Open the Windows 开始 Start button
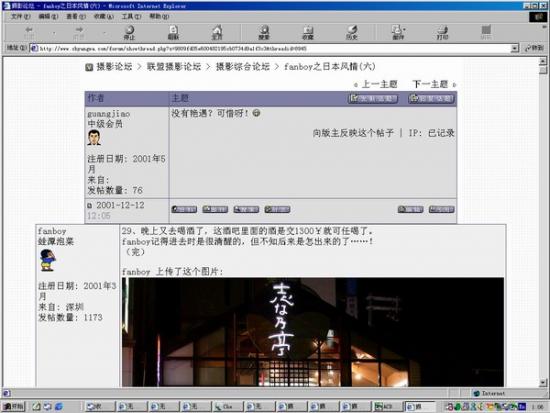 [x=14, y=406]
